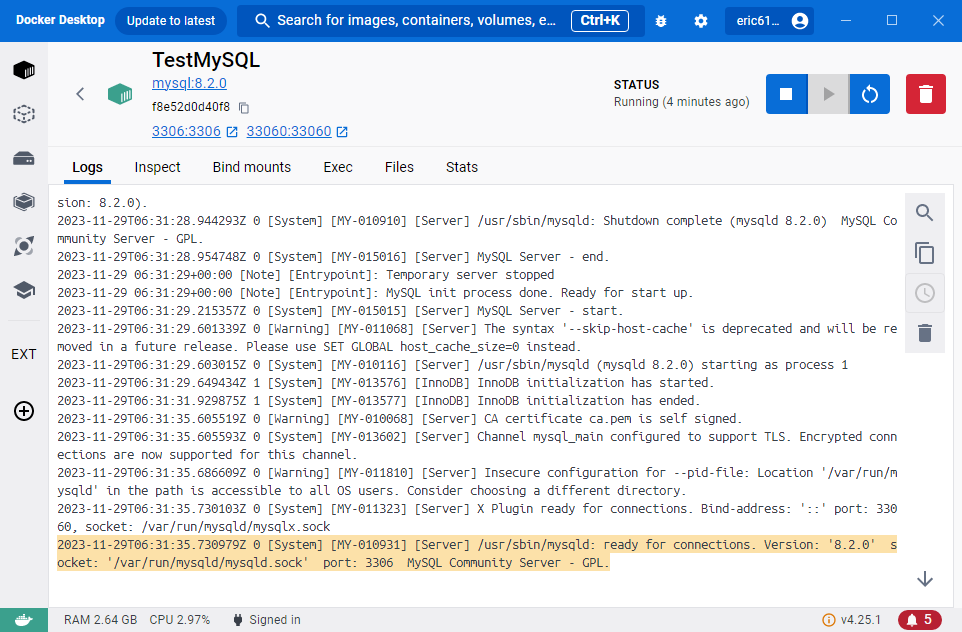Click Running (4 minutes ago) status text

[x=682, y=102]
